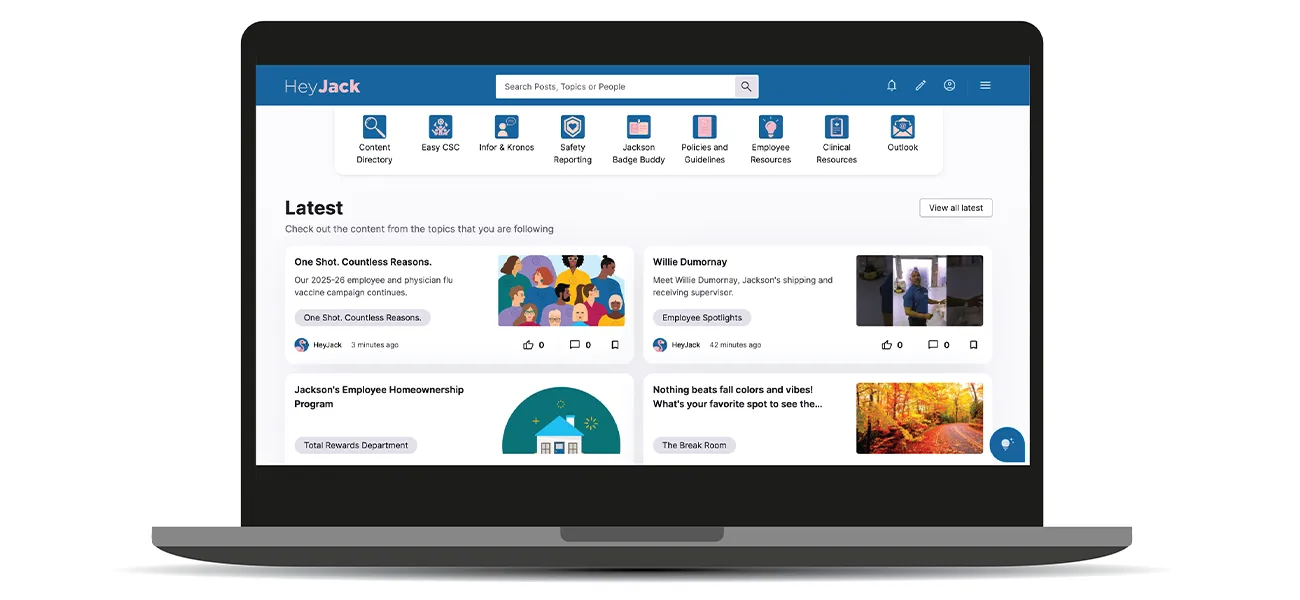
Task: Open the Employee Resources lightbulb icon
Action: (x=771, y=127)
